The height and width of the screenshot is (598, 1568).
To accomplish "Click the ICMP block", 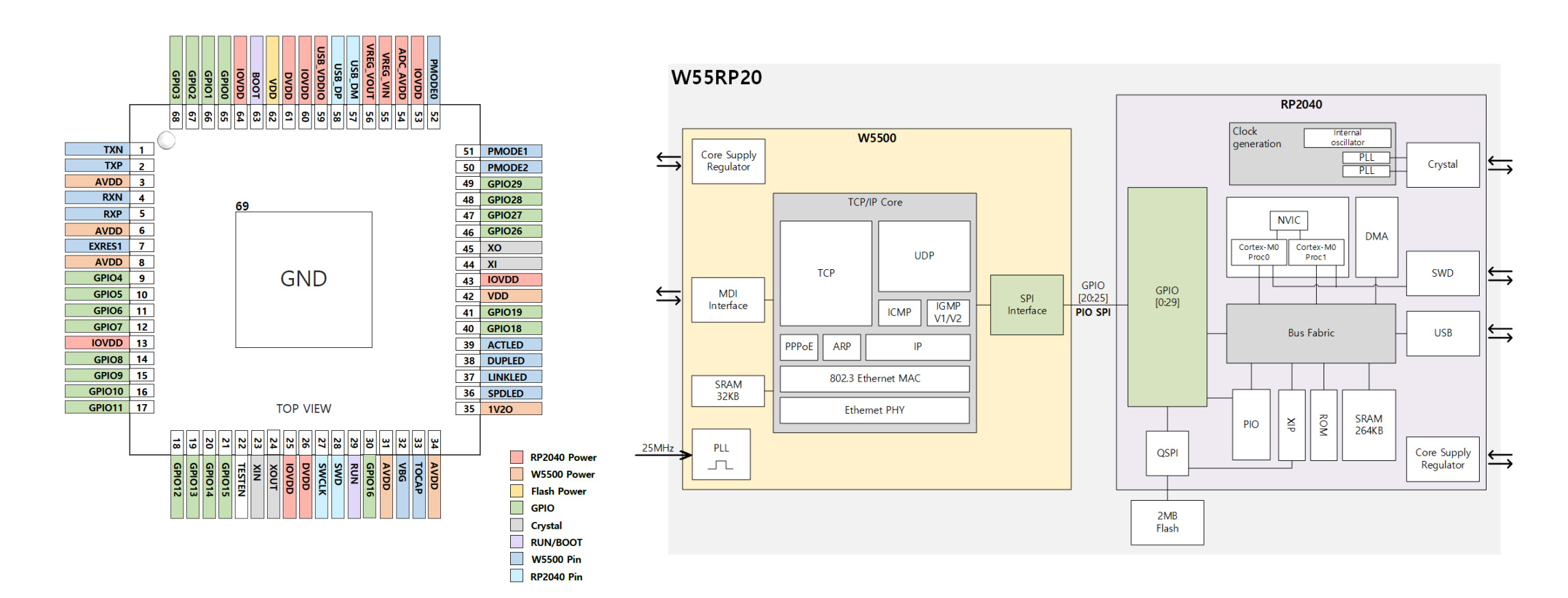I will (900, 312).
